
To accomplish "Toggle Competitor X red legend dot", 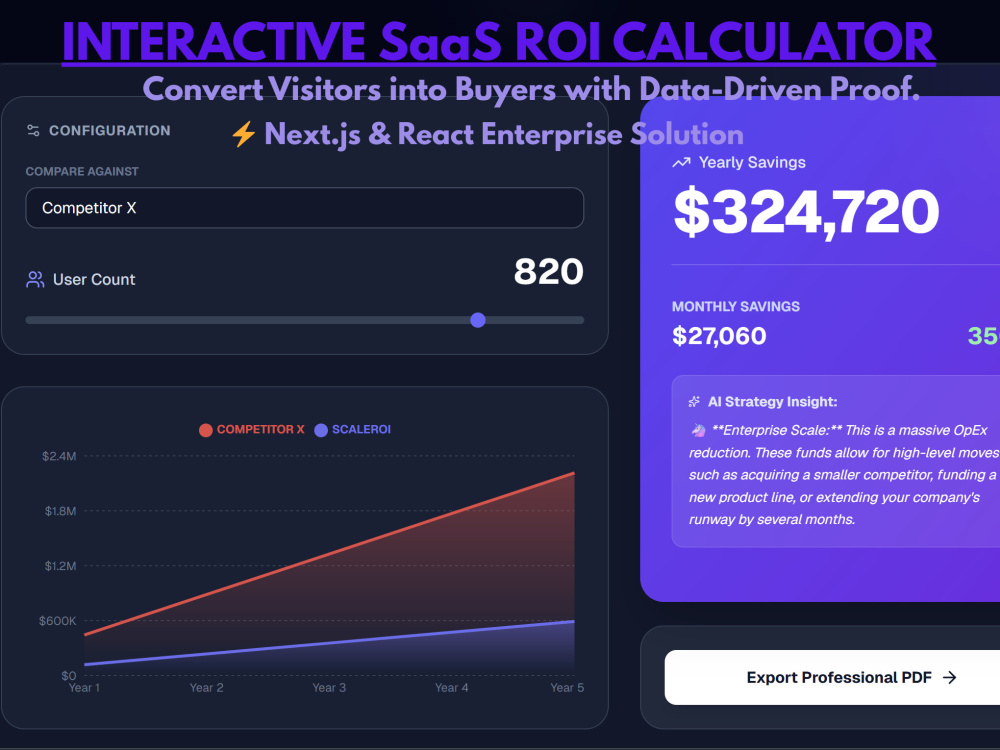I will pos(205,430).
